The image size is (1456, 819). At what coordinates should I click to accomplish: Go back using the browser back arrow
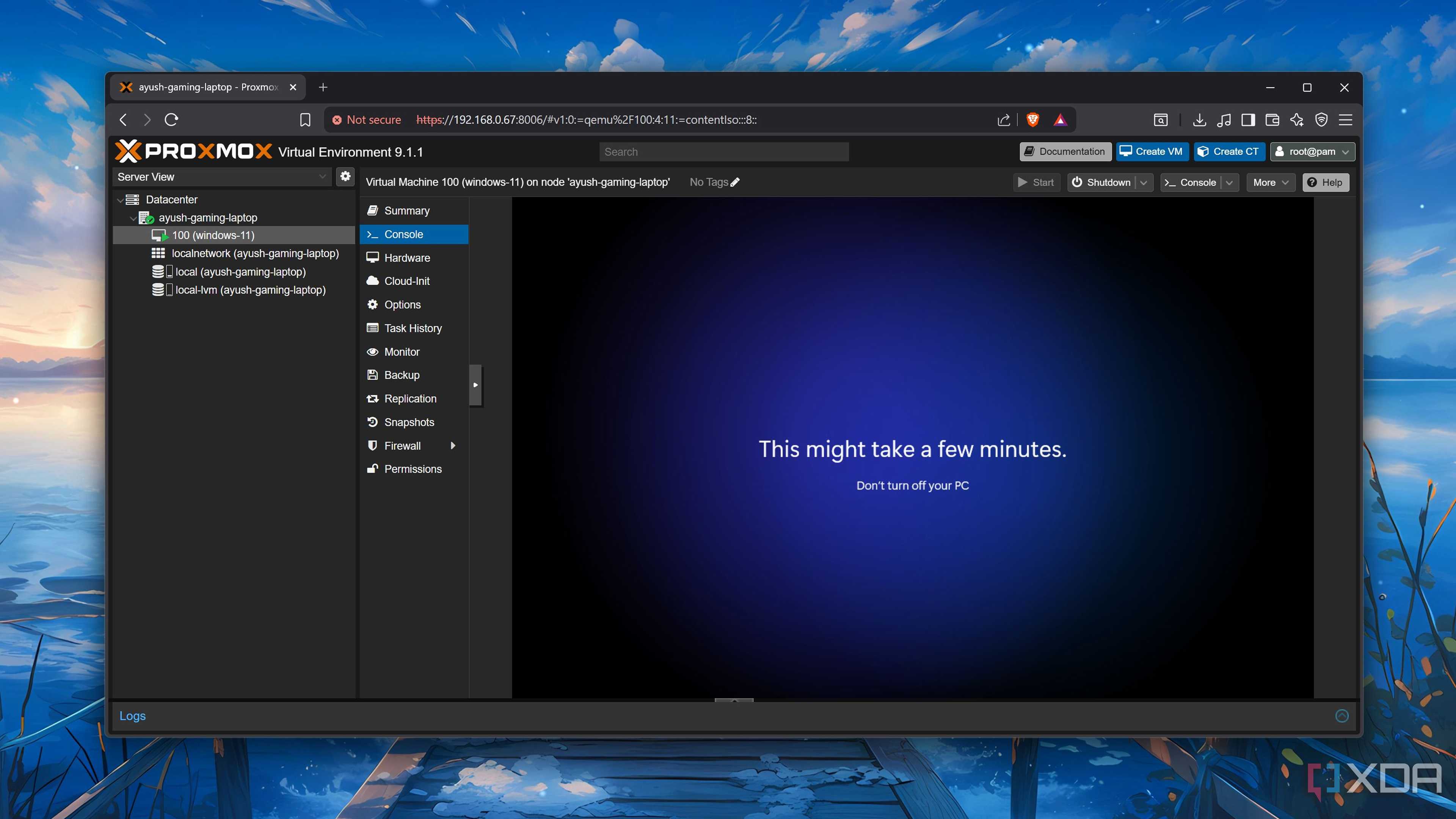click(x=123, y=120)
